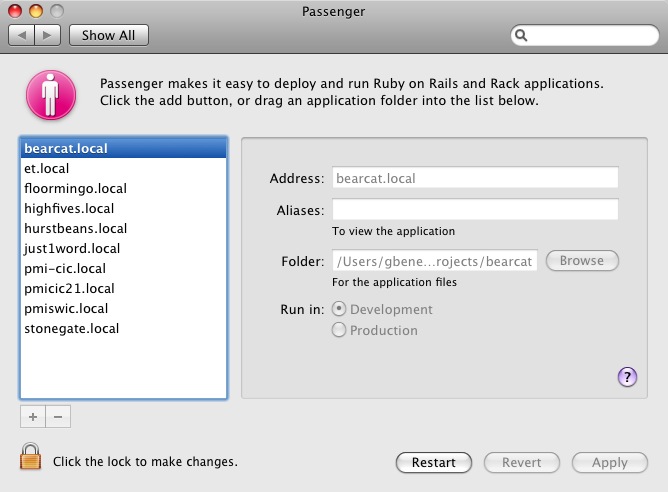Image resolution: width=668 pixels, height=492 pixels.
Task: Open the purple help question mark button
Action: [x=627, y=377]
